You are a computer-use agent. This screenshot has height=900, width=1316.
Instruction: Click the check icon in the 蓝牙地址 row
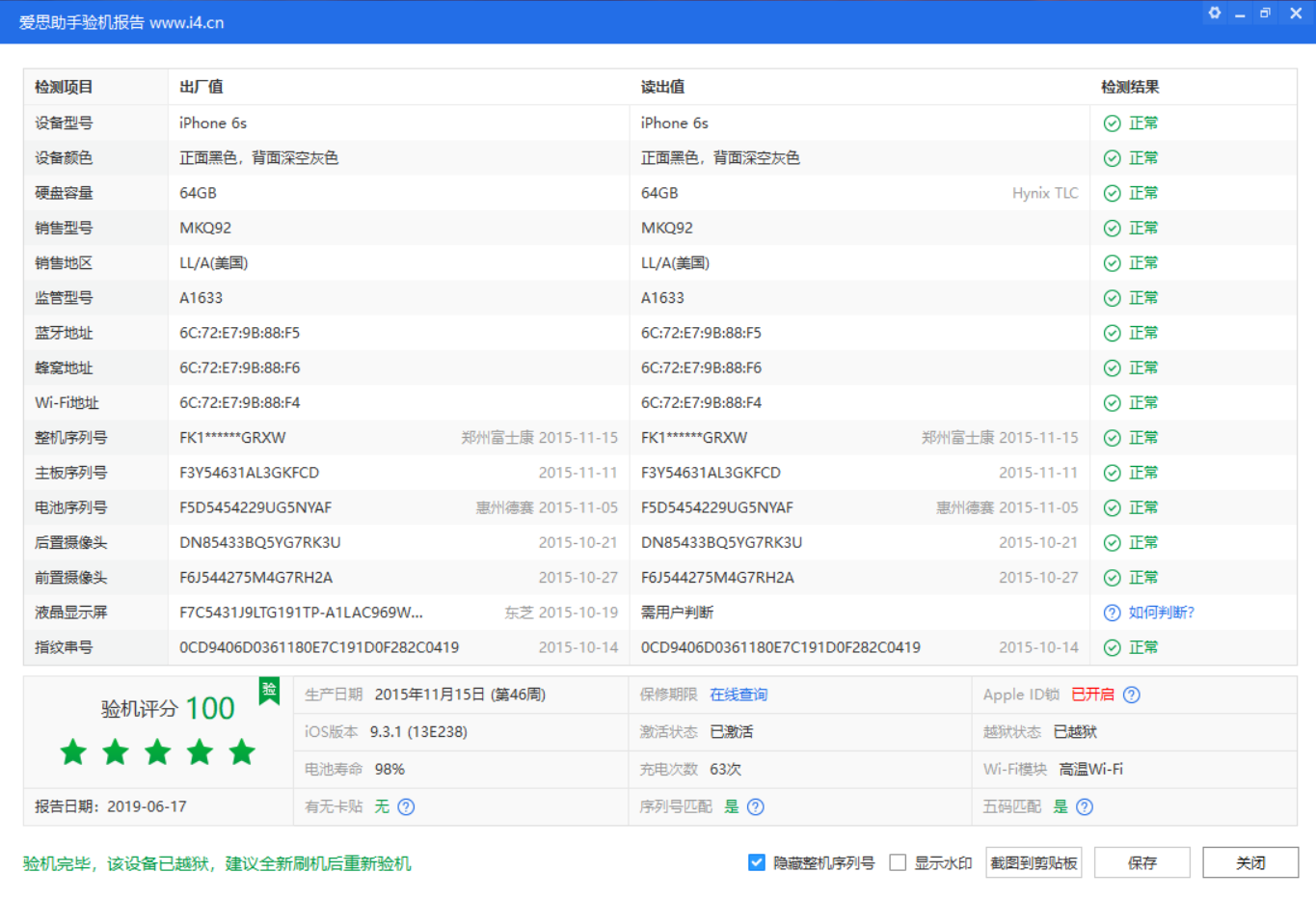click(1112, 333)
